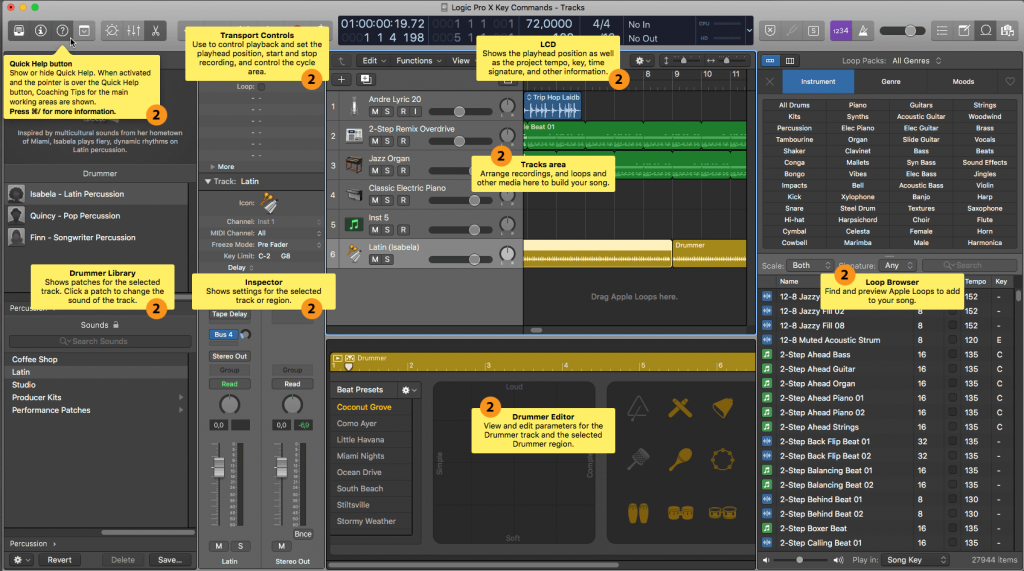Viewport: 1024px width, 571px height.
Task: Click the Inst 5 green note icon
Action: tap(354, 224)
